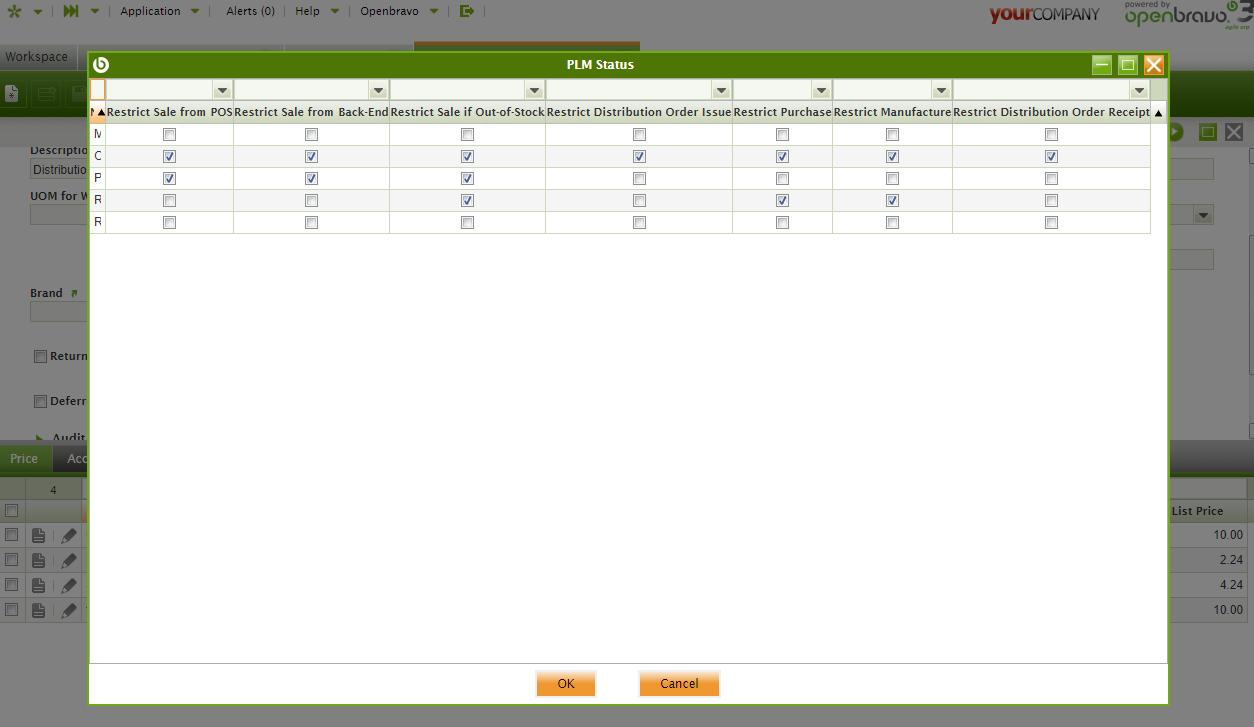Click the Cancel button
The height and width of the screenshot is (727, 1254).
coord(679,684)
